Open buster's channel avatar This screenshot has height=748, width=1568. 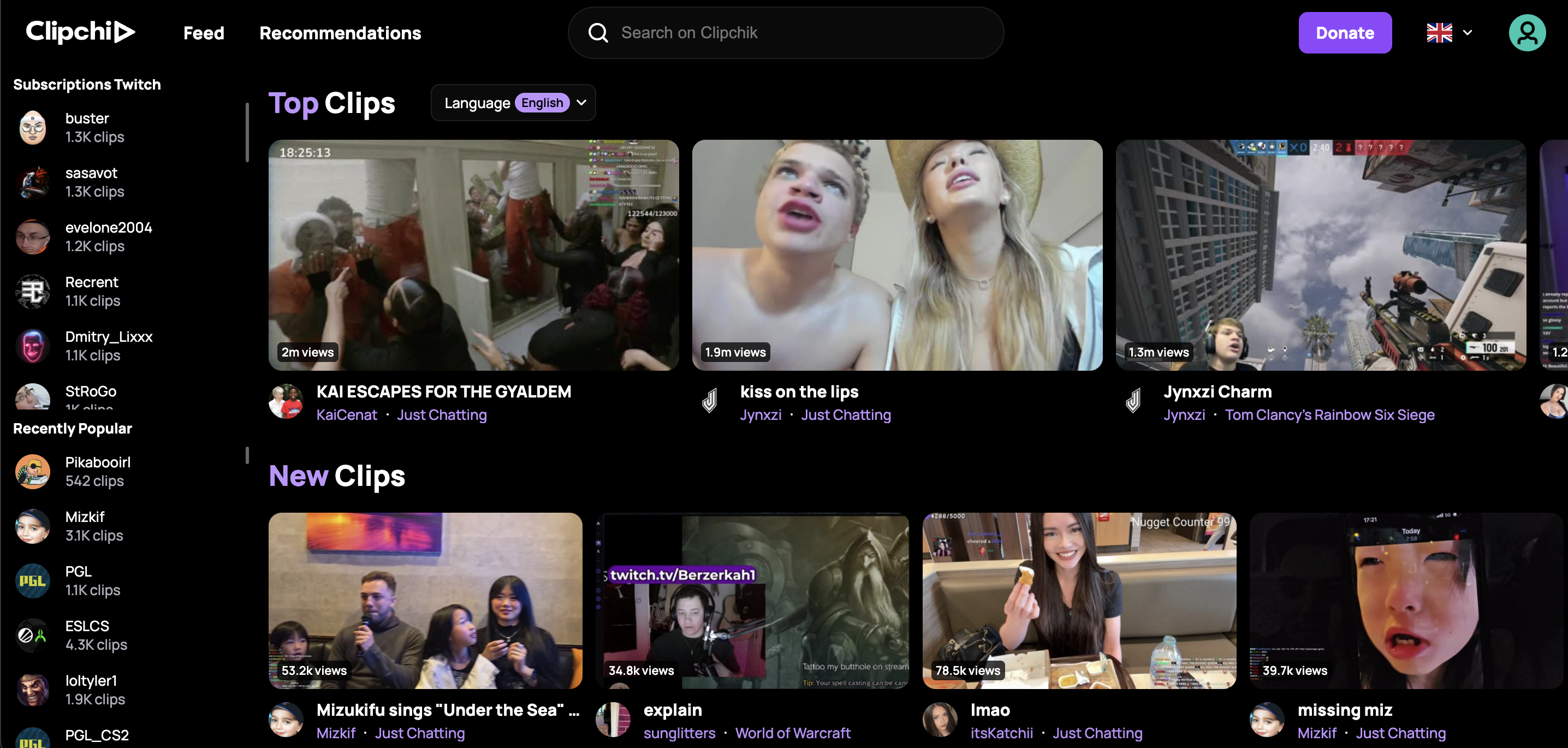coord(32,128)
